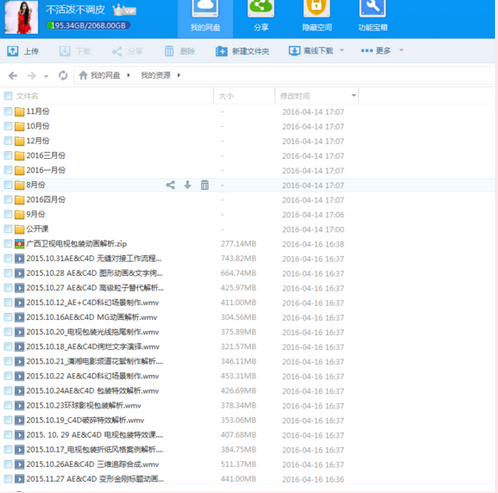Navigate to 我的网盘 in breadcrumb
The width and height of the screenshot is (498, 493).
coord(105,75)
